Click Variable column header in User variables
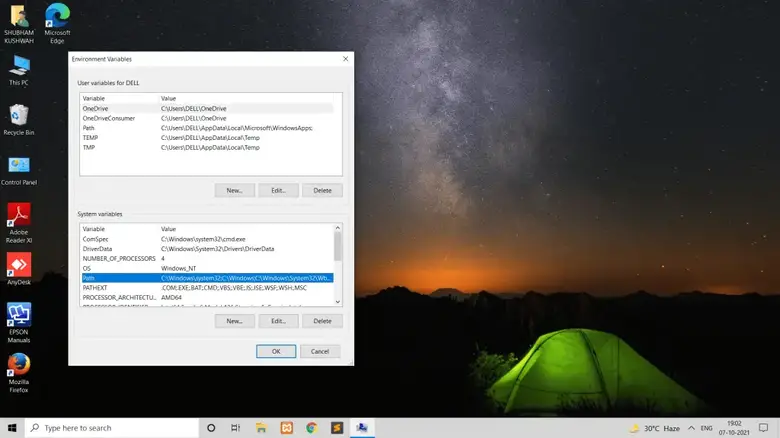The width and height of the screenshot is (780, 438). coord(119,99)
